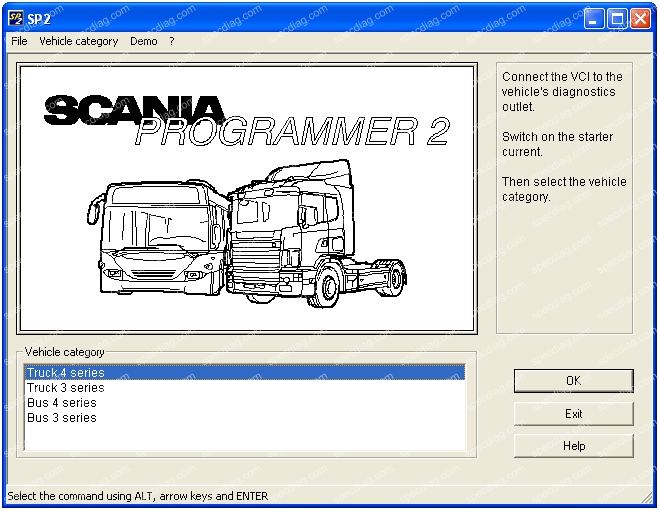Click the truck illustration in the banner
This screenshot has height=511, width=659.
tap(320, 235)
